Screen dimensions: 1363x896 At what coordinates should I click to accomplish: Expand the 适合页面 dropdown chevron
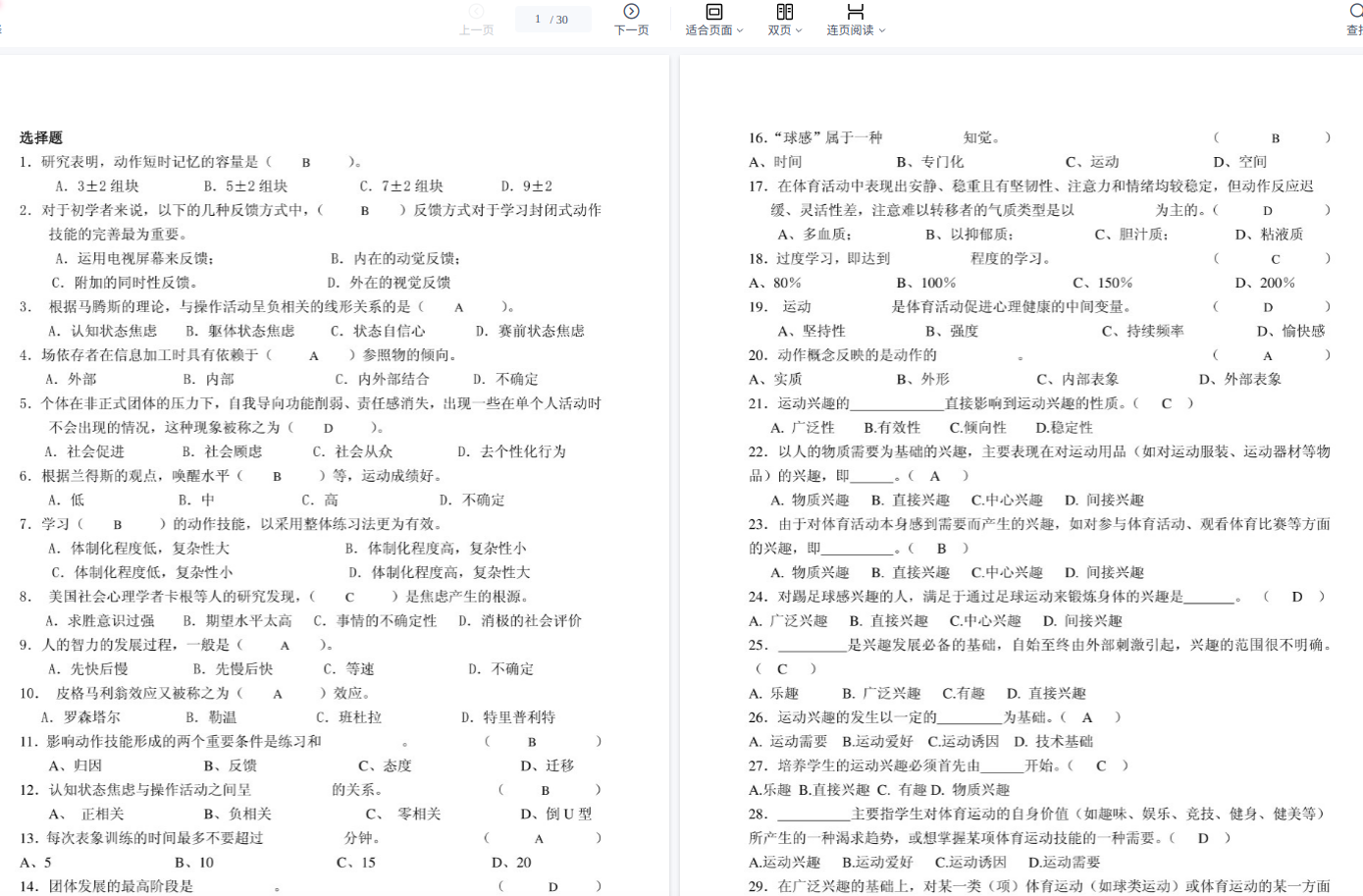point(740,31)
